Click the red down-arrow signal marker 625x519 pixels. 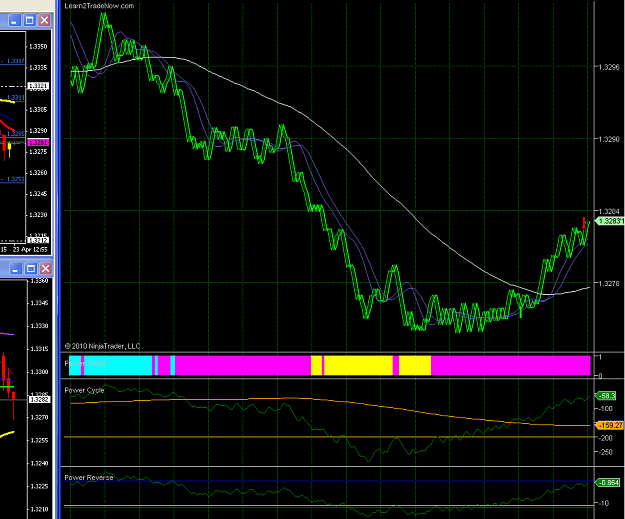click(584, 222)
